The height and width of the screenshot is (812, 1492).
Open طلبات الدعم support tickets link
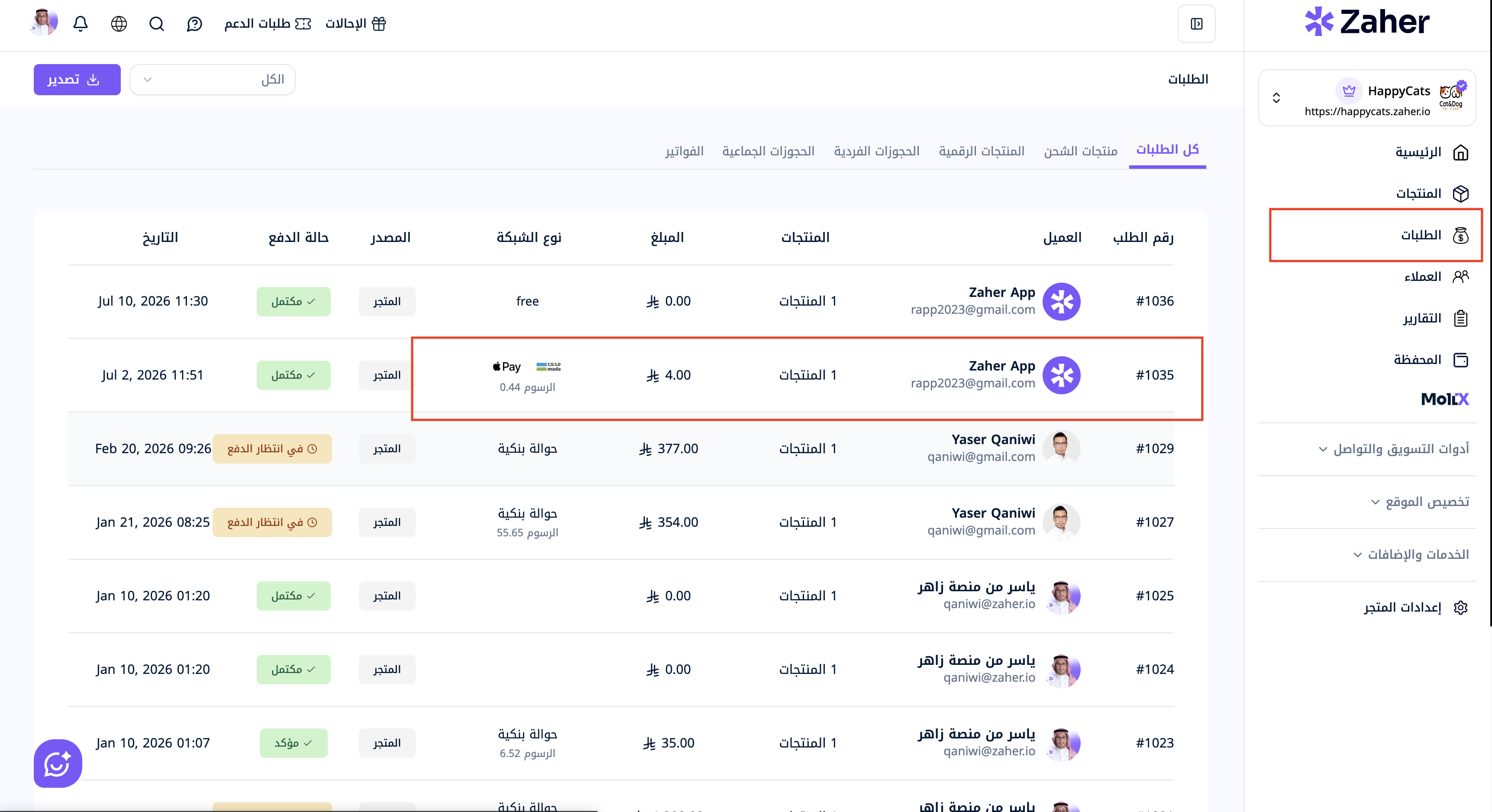[257, 24]
